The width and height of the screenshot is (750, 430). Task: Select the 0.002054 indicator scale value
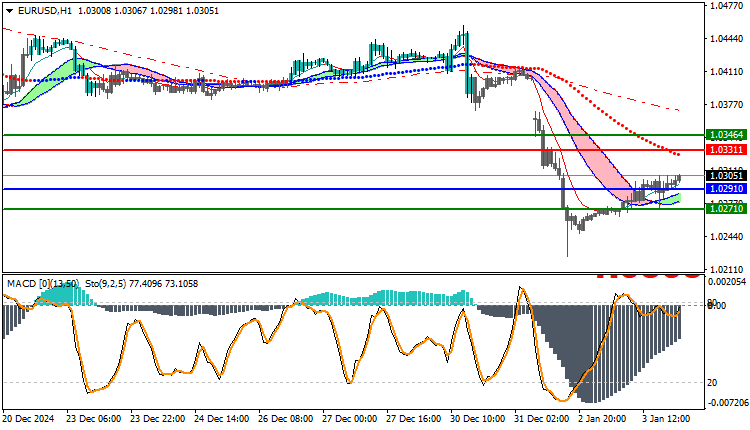pos(727,282)
